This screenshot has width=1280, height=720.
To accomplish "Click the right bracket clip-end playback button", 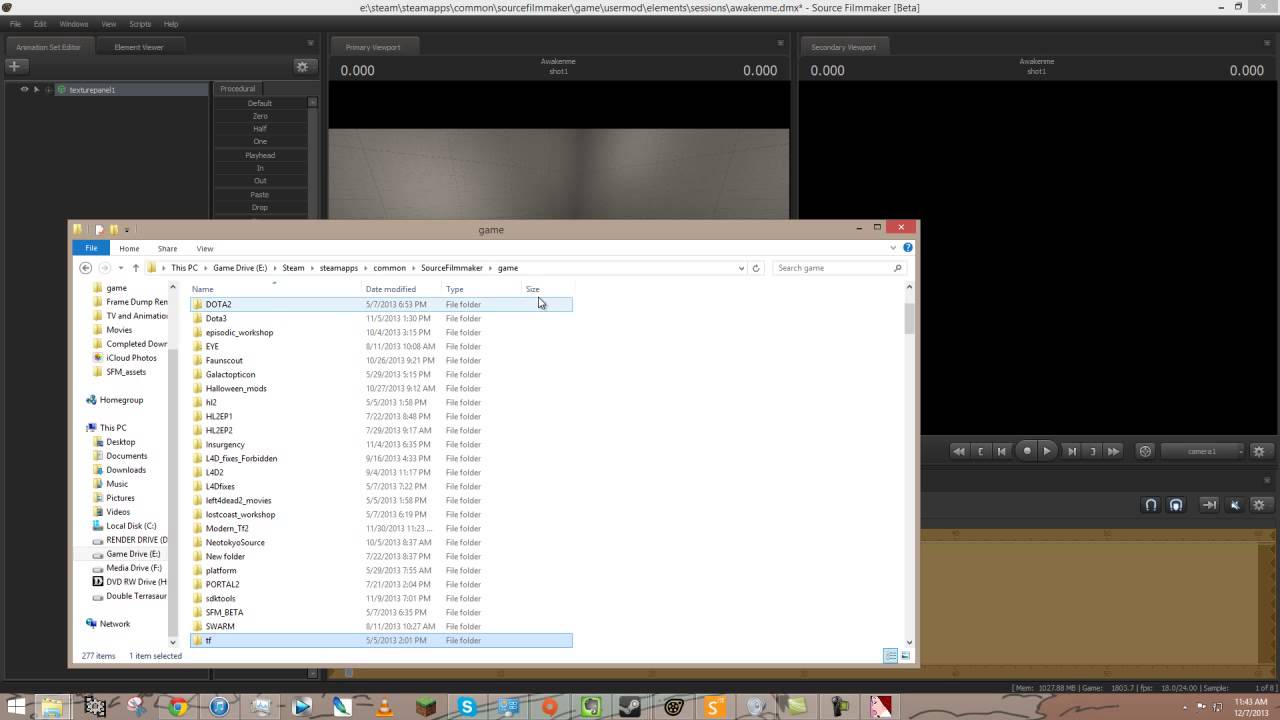I will point(1092,451).
